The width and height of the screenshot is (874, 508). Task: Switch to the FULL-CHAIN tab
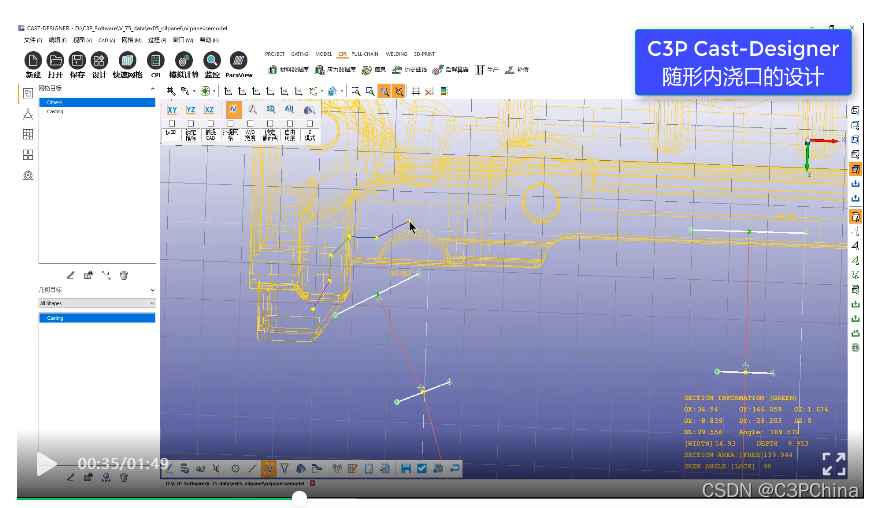365,54
